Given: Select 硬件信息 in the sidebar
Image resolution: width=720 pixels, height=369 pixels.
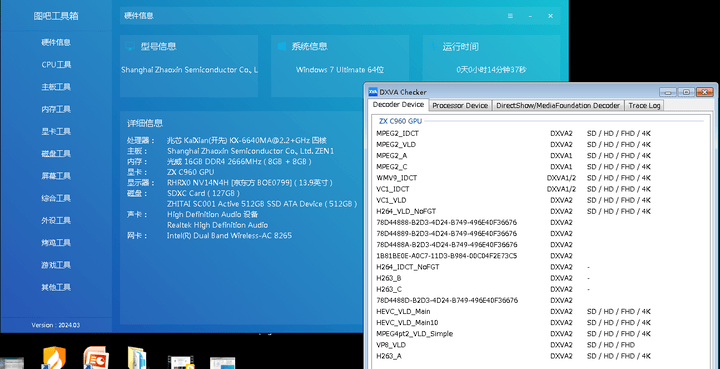Looking at the screenshot, I should [56, 42].
